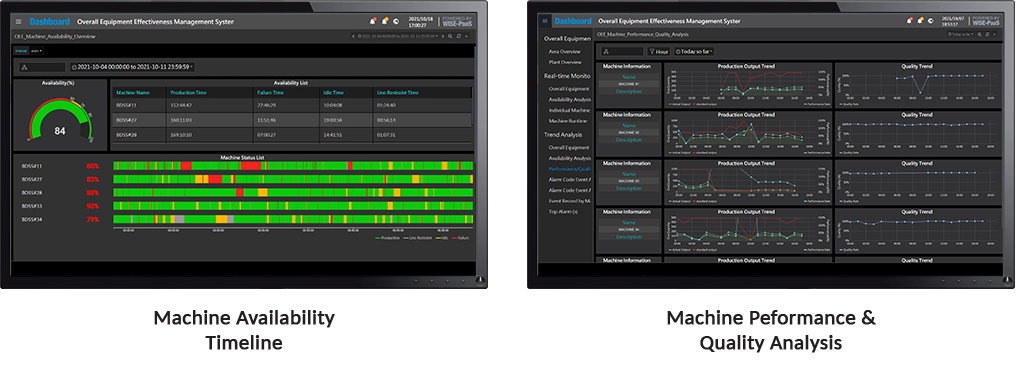Open top-right 'Today so far' time picker
Image resolution: width=1016 pixels, height=371 pixels.
tap(960, 34)
